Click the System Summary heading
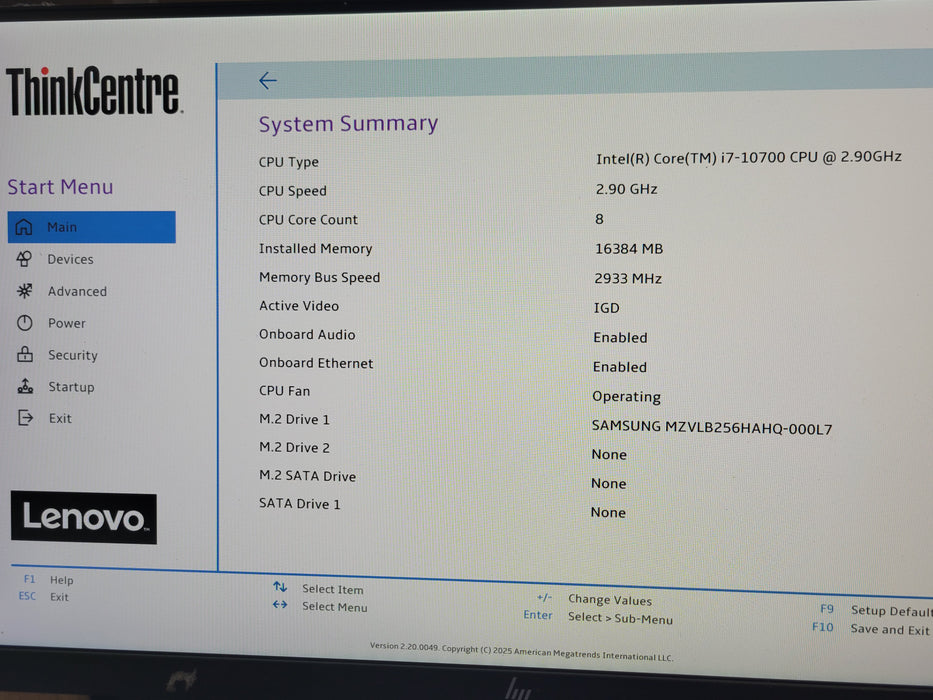Viewport: 933px width, 700px height. point(348,124)
